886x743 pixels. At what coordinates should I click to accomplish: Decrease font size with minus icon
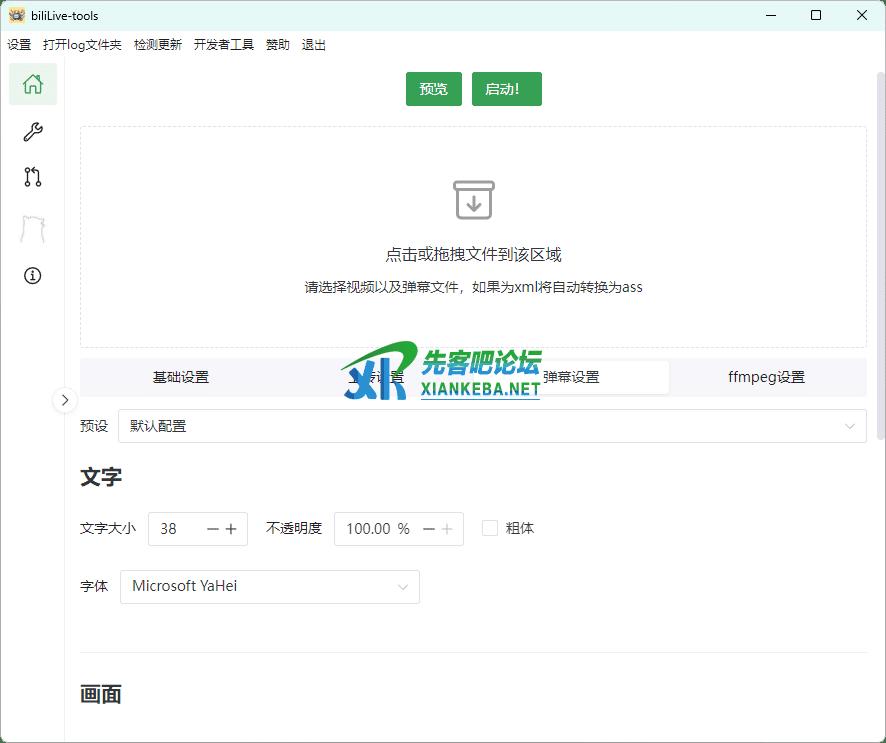212,529
